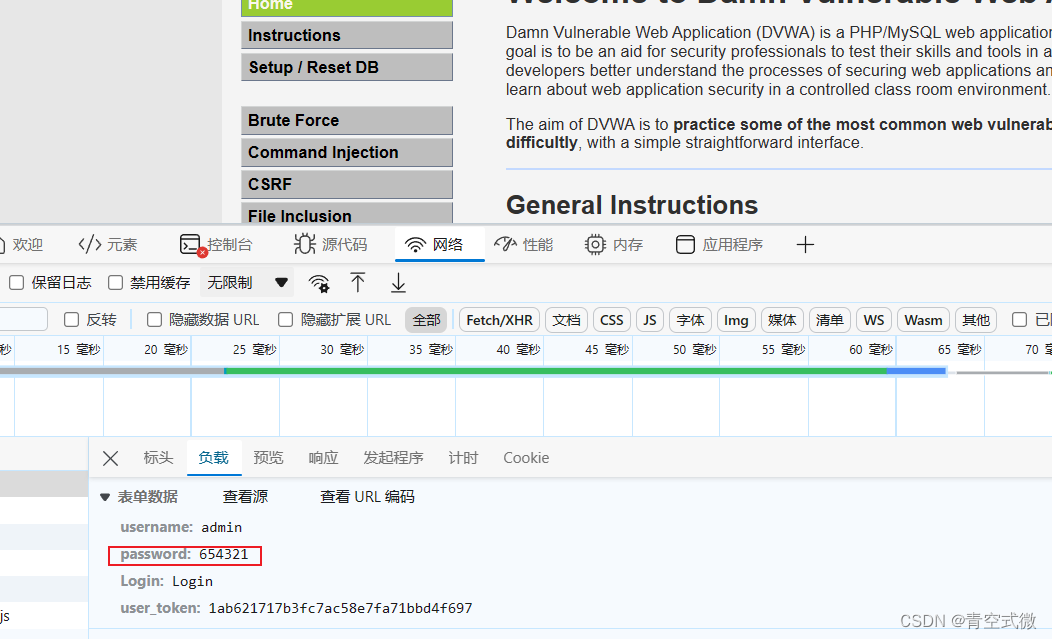The image size is (1052, 639).
Task: Filter requests by font type
Action: pos(690,320)
